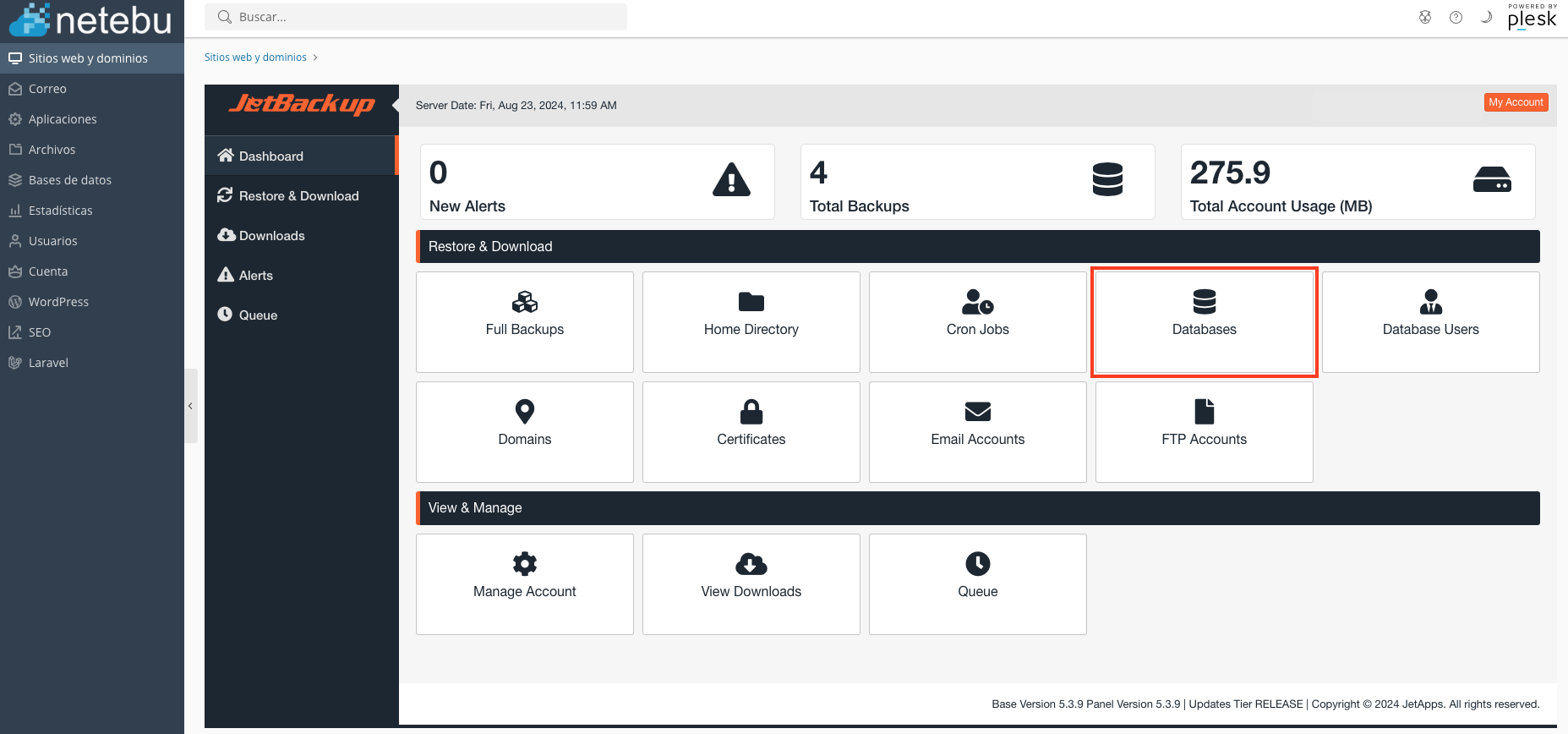Click the Total Account Usage (MB) card
The image size is (1568, 734).
(1358, 182)
